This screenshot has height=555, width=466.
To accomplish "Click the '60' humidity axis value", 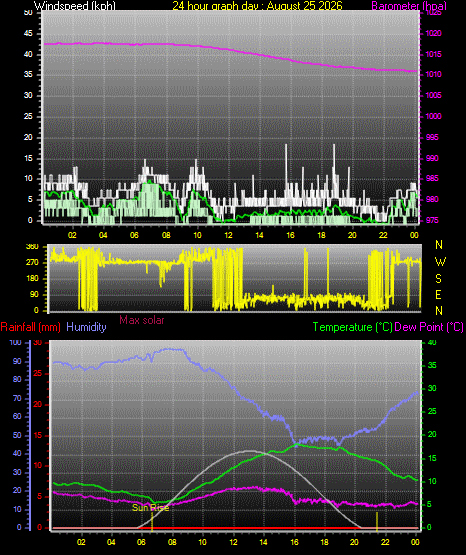I will point(17,417).
